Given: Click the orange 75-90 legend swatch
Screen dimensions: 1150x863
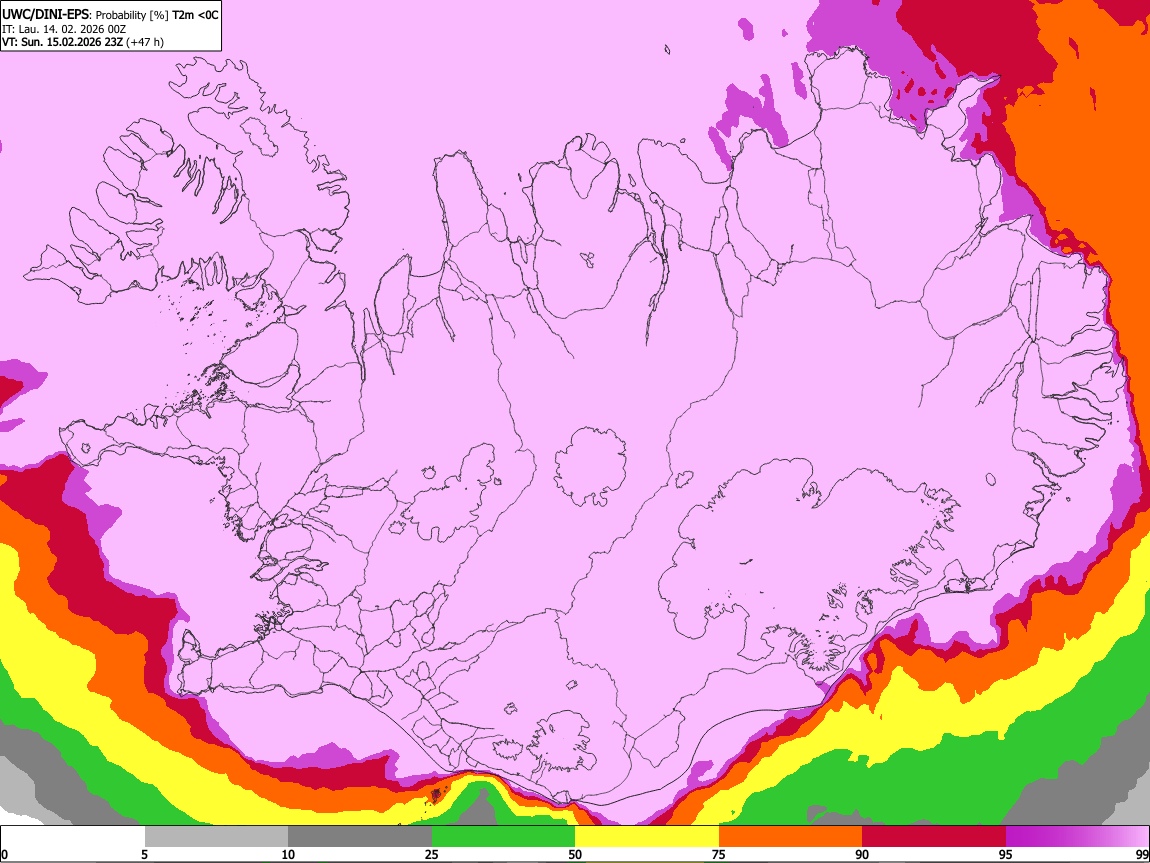Looking at the screenshot, I should click(791, 836).
